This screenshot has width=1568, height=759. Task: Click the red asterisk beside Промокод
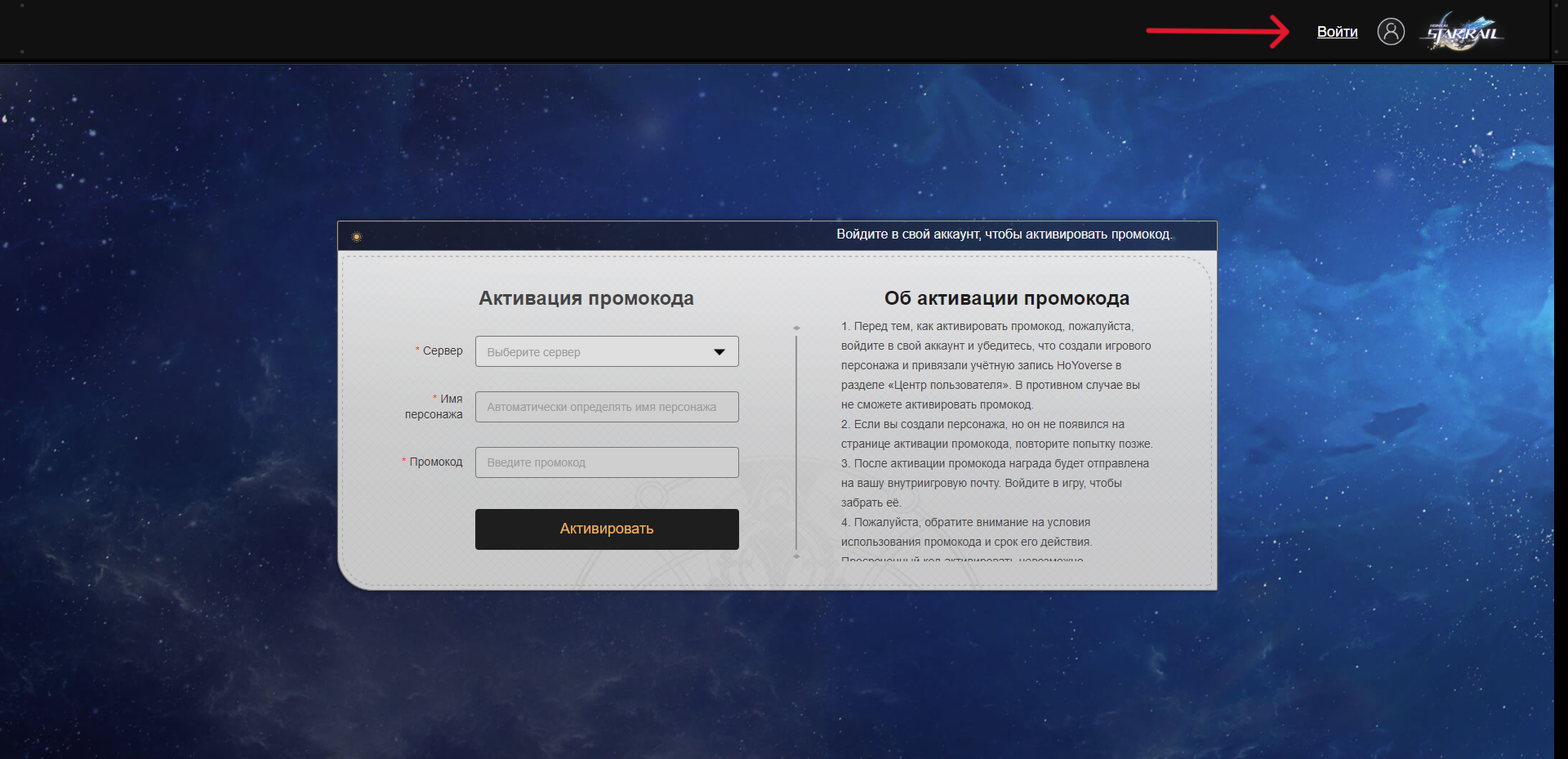point(402,461)
